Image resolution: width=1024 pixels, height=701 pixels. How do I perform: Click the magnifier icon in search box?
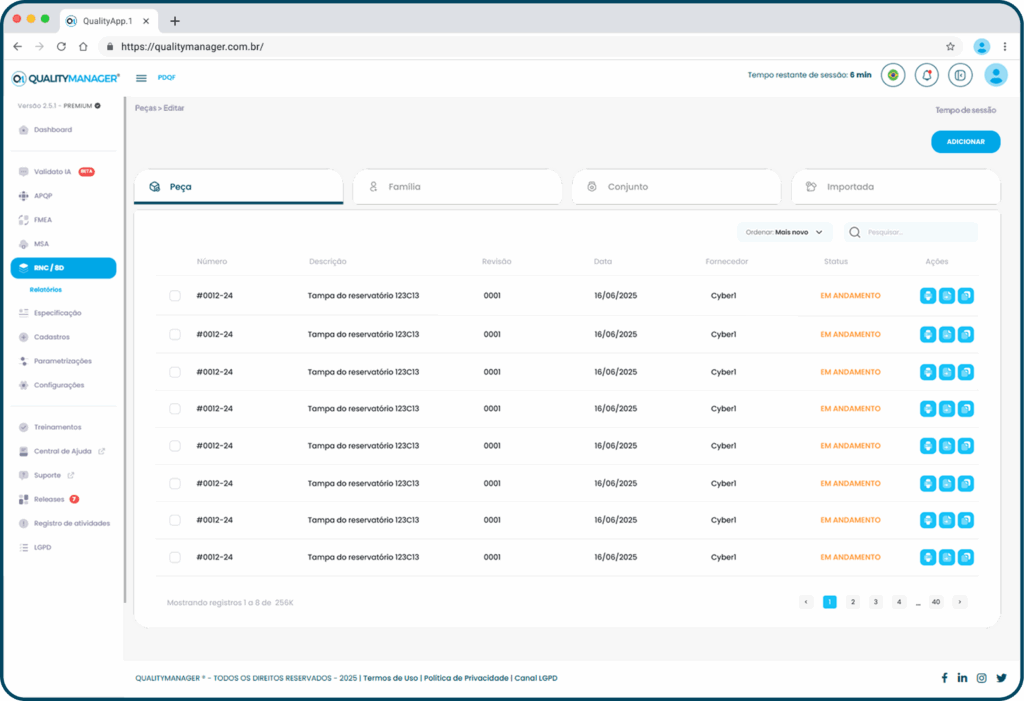[855, 232]
